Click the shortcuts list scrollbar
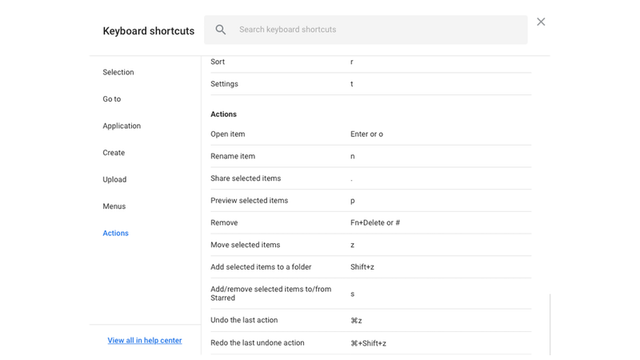This screenshot has height=360, width=640. coord(550,324)
